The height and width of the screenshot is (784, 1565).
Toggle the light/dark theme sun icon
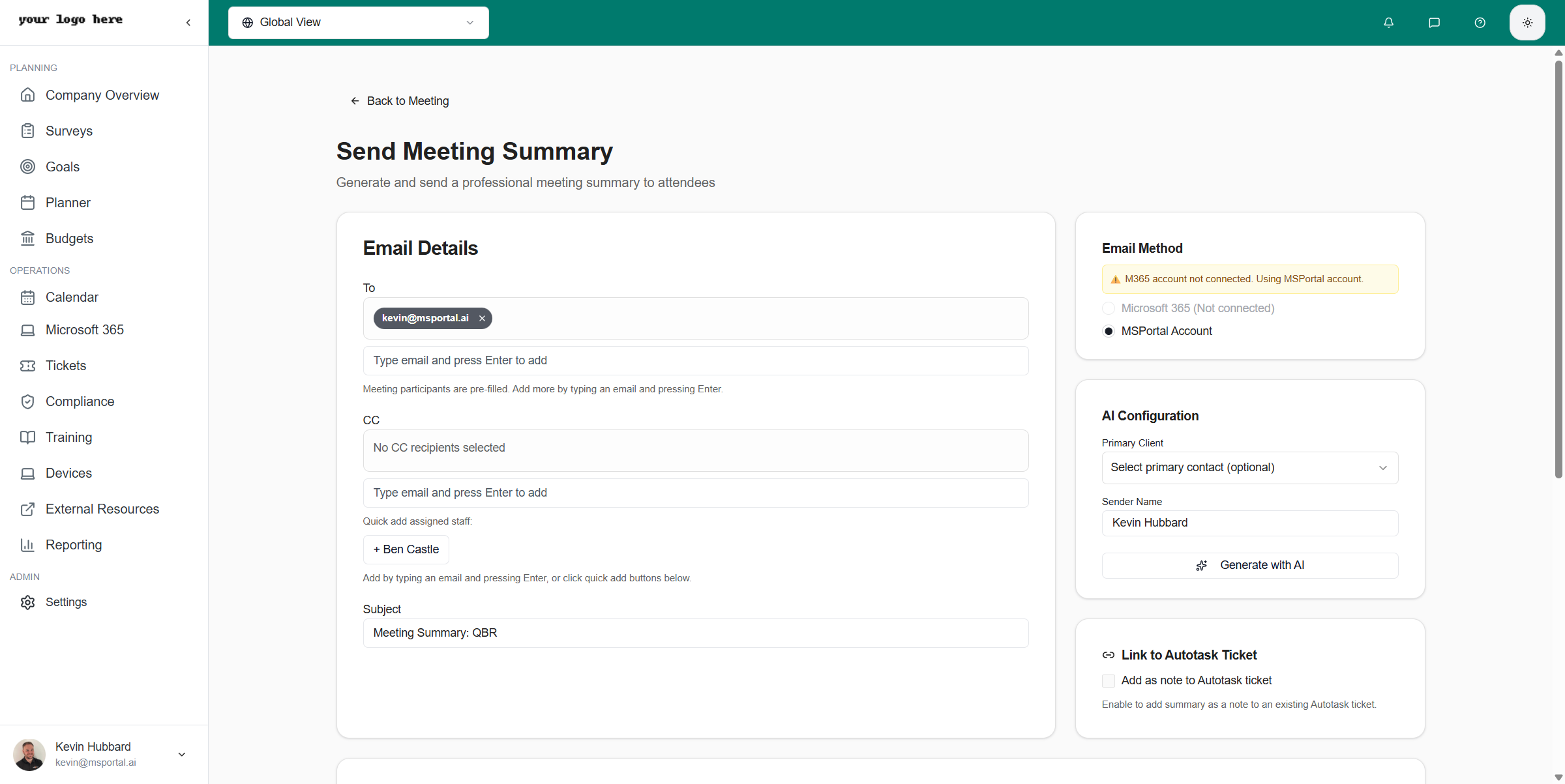[x=1527, y=22]
